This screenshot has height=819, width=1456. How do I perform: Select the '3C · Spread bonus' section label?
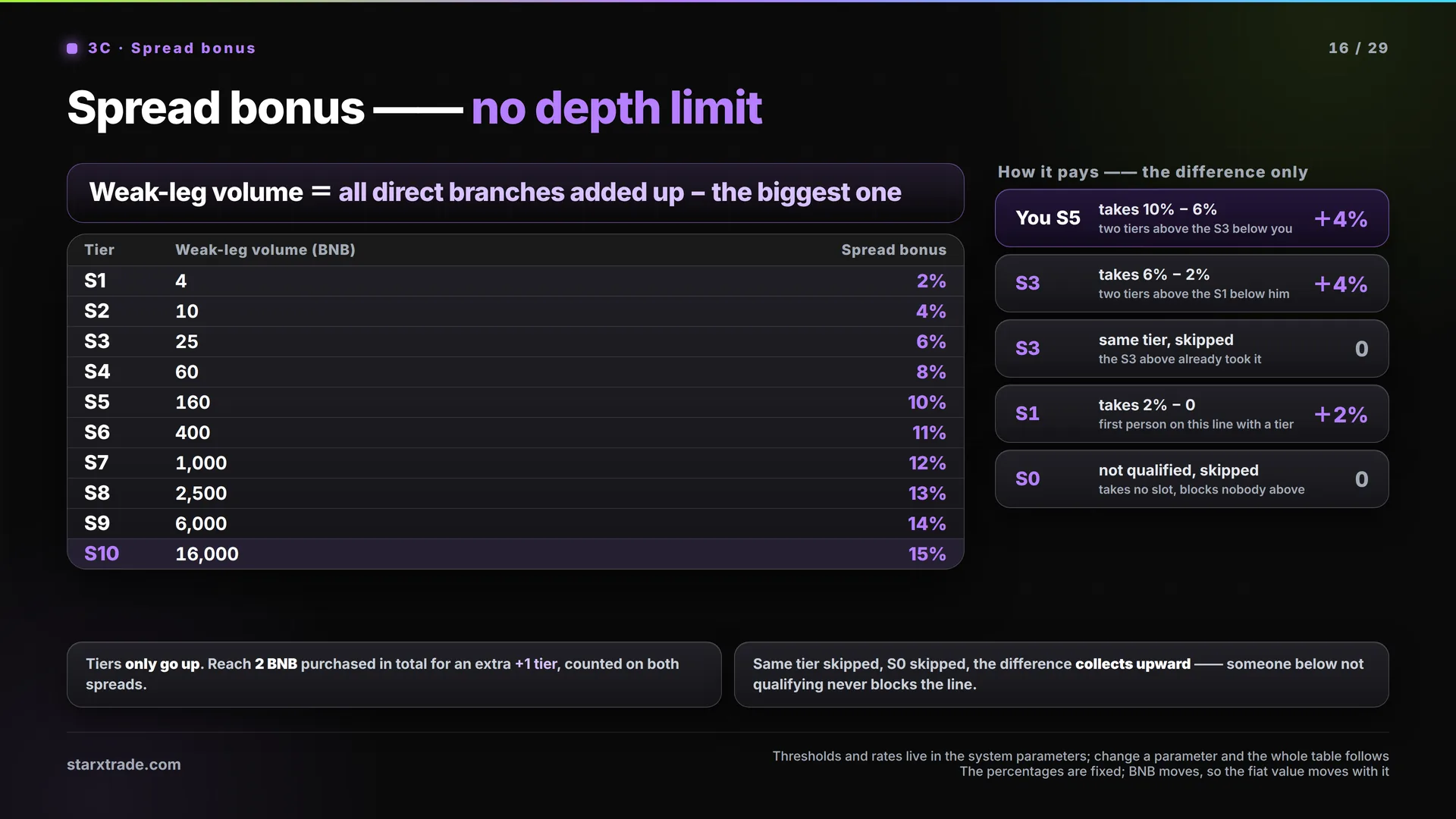tap(171, 49)
